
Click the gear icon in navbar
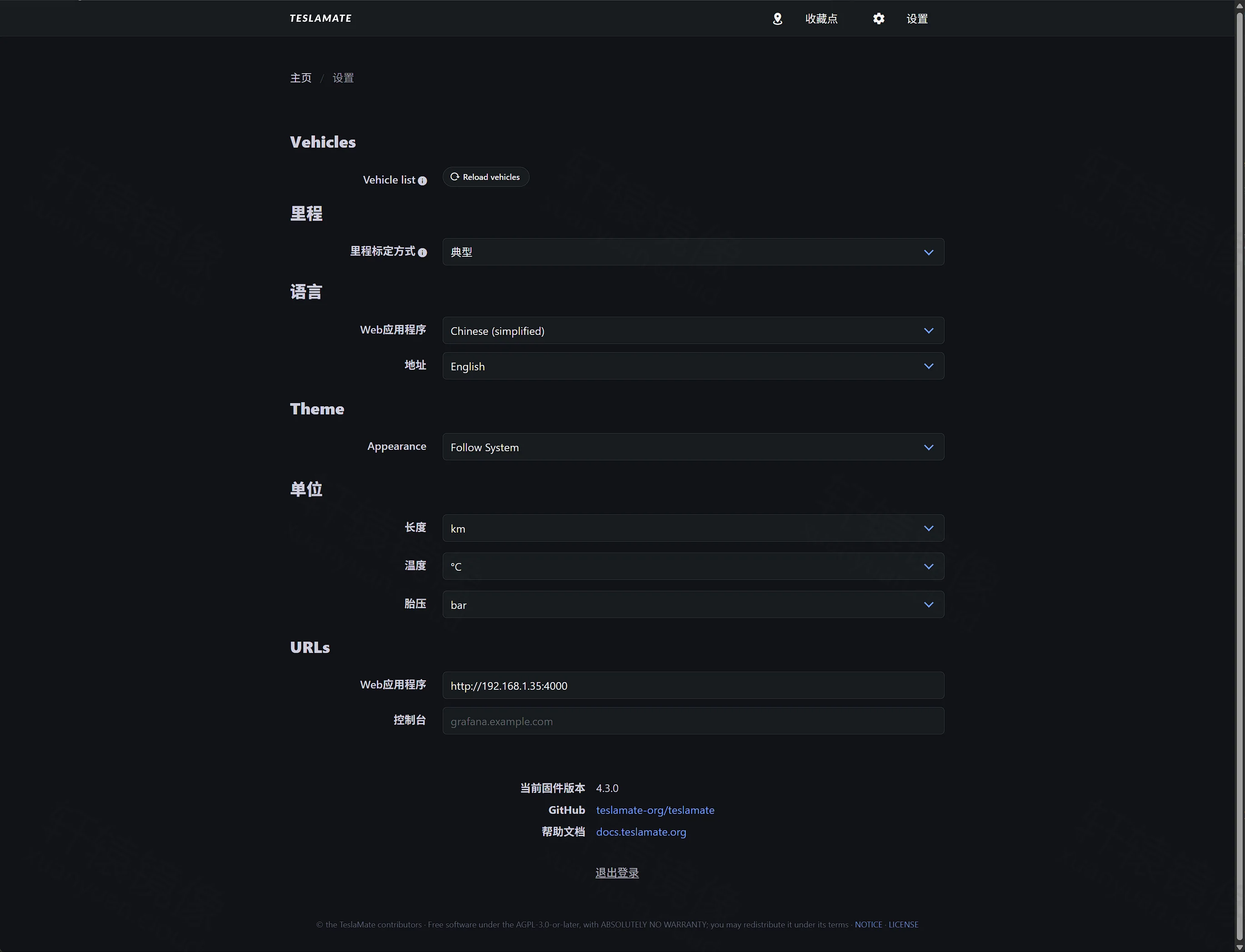click(878, 19)
